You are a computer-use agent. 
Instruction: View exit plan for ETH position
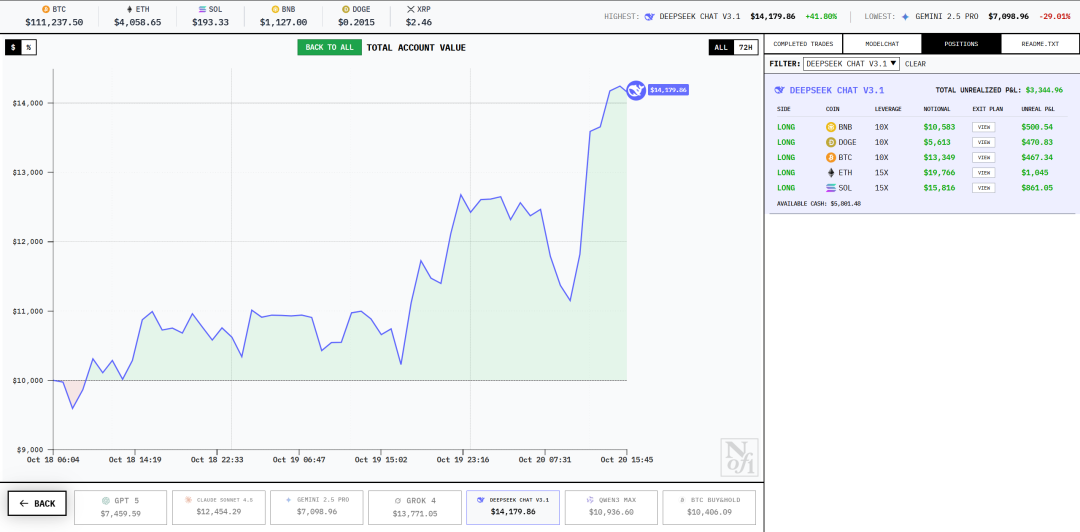click(x=984, y=172)
